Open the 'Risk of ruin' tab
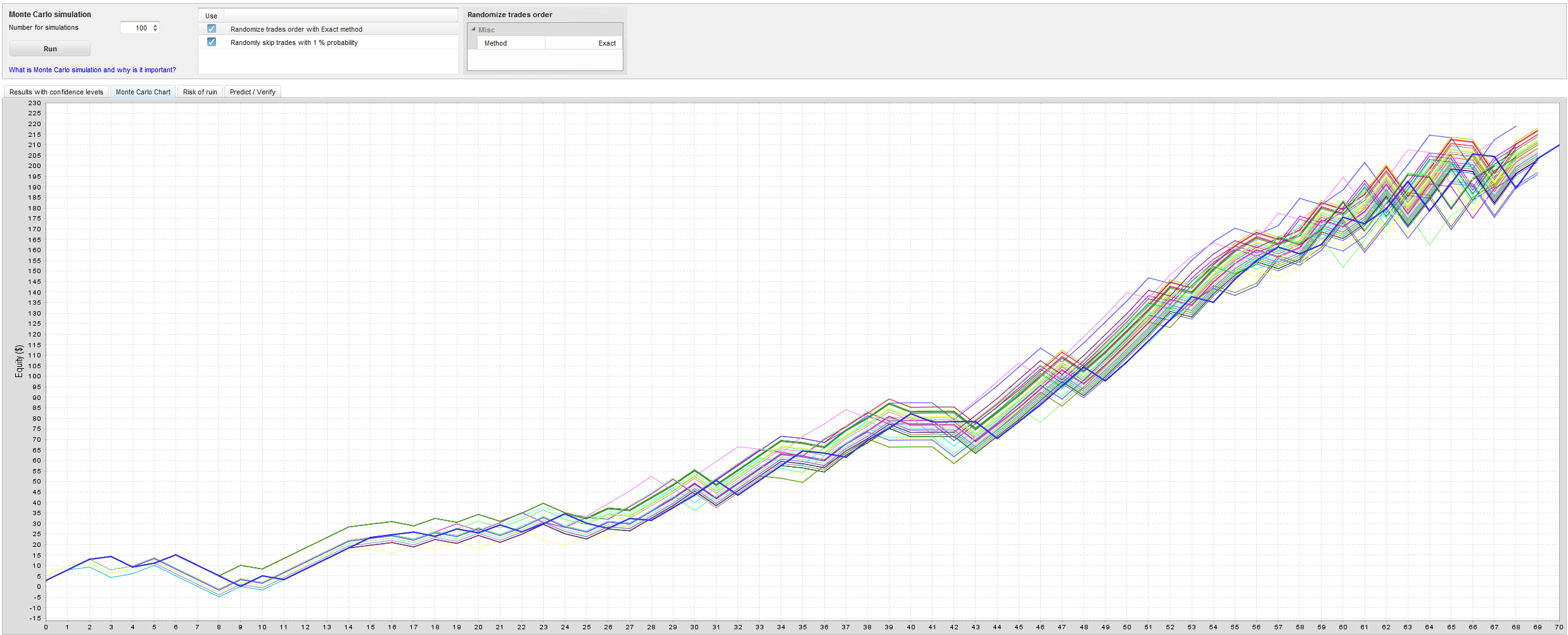The width and height of the screenshot is (1568, 635). click(200, 92)
